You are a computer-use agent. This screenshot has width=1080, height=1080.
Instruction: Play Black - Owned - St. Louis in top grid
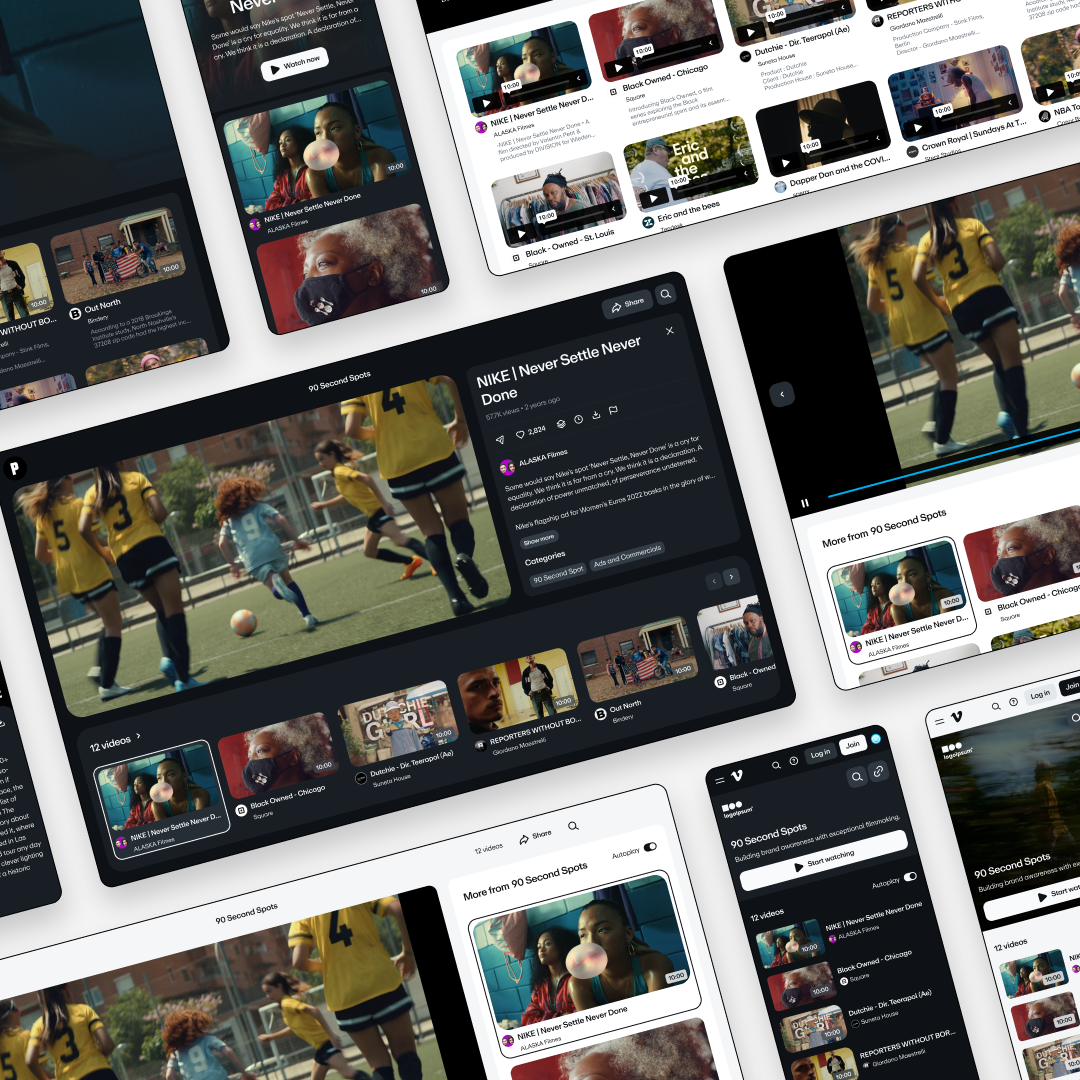(x=521, y=234)
